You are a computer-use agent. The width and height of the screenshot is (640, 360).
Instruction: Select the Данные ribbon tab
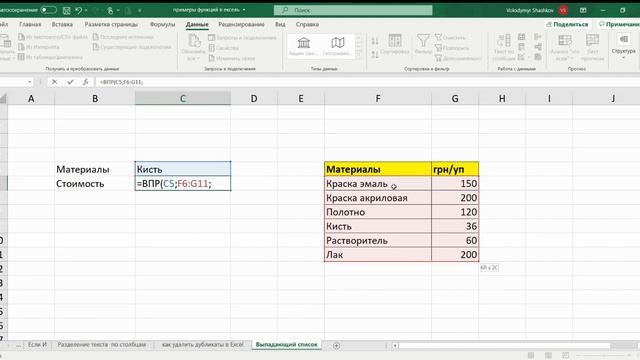(x=197, y=24)
